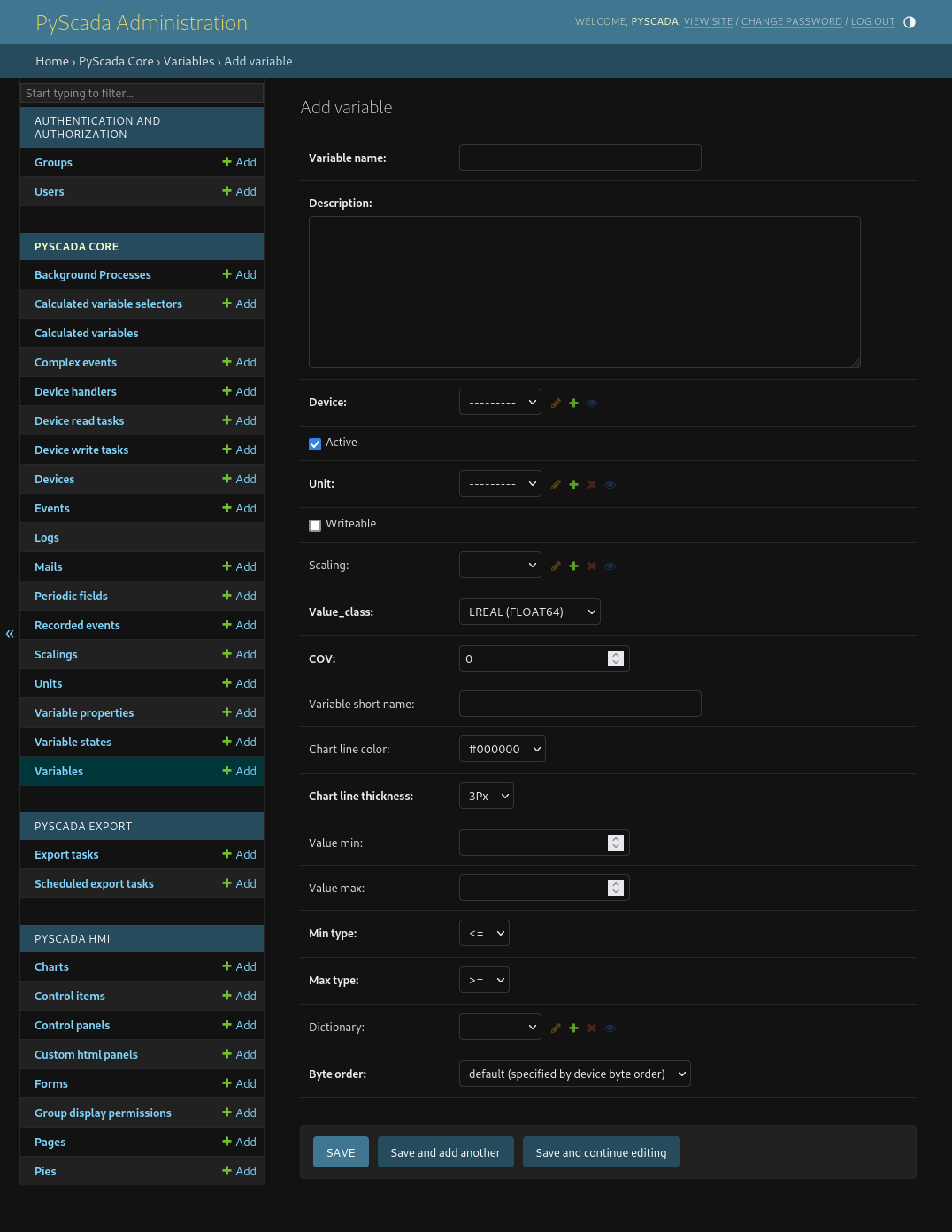
Task: Click the LOG OUT link
Action: coord(873,22)
